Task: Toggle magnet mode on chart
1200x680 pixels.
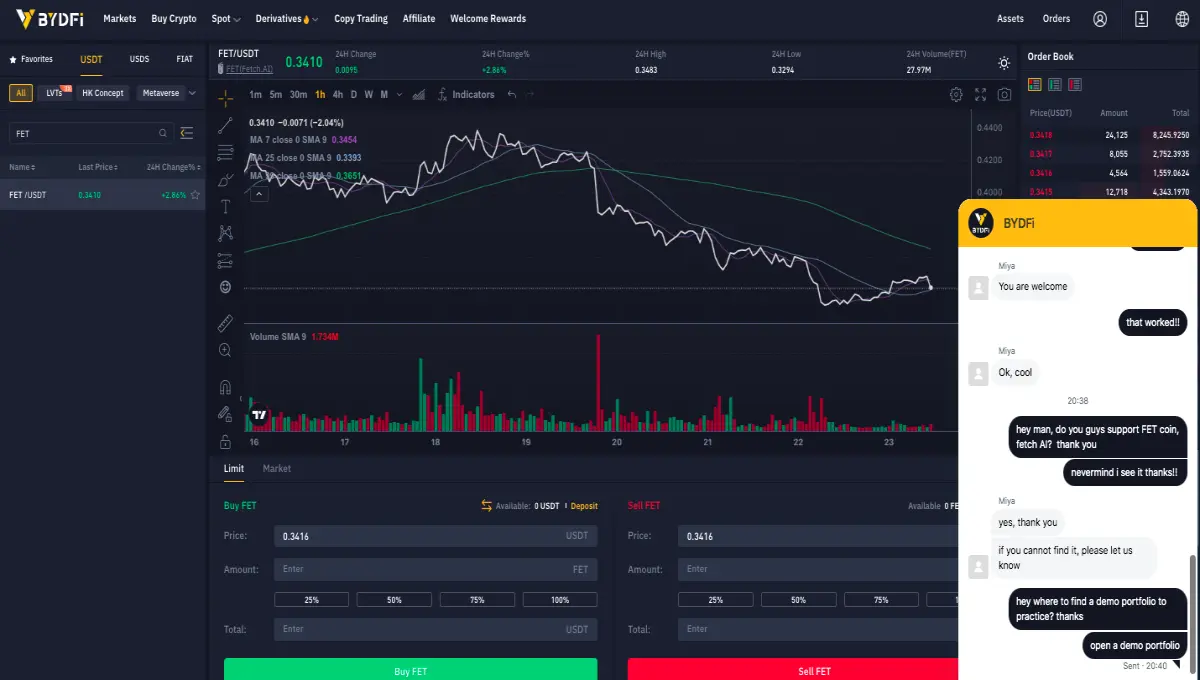Action: click(x=225, y=387)
